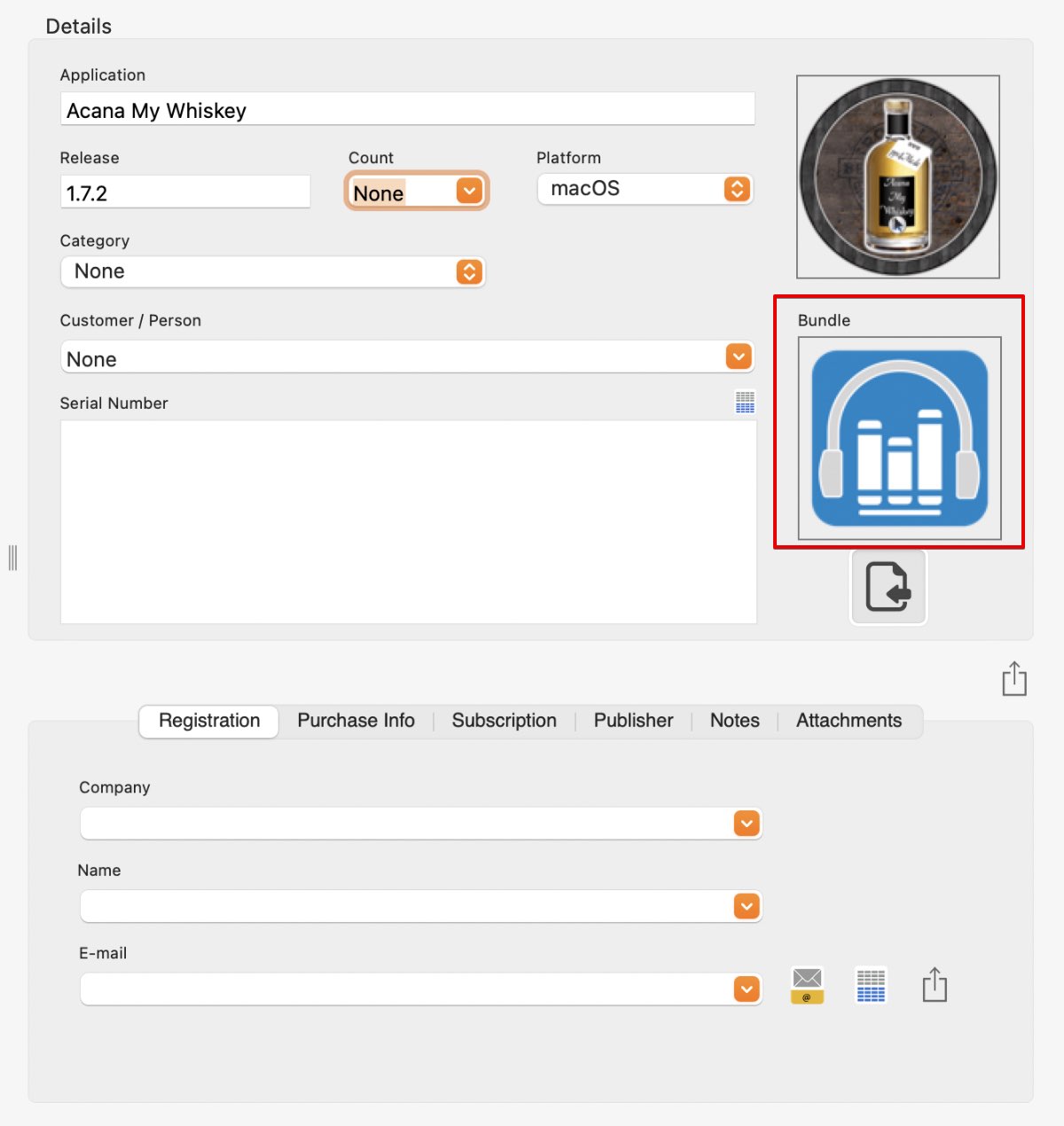
Task: Click the Release version field 1.7.2
Action: pyautogui.click(x=185, y=192)
